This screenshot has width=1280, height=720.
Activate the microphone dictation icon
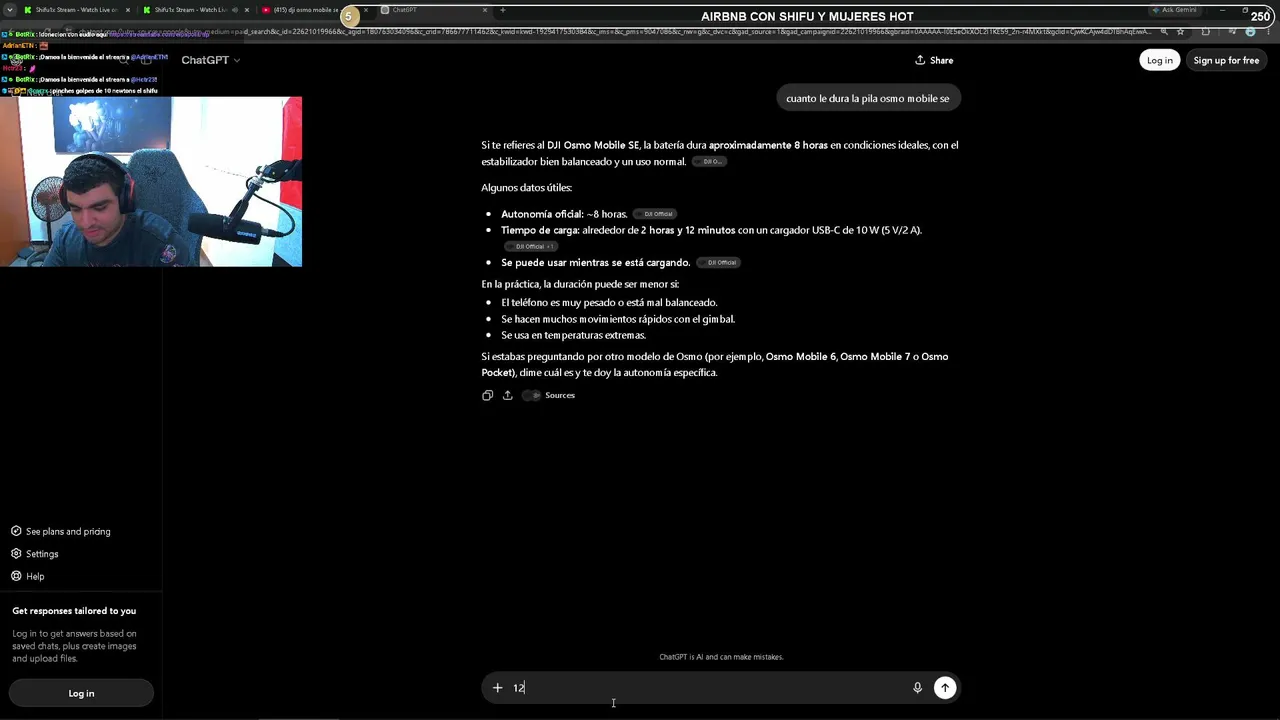(x=917, y=688)
